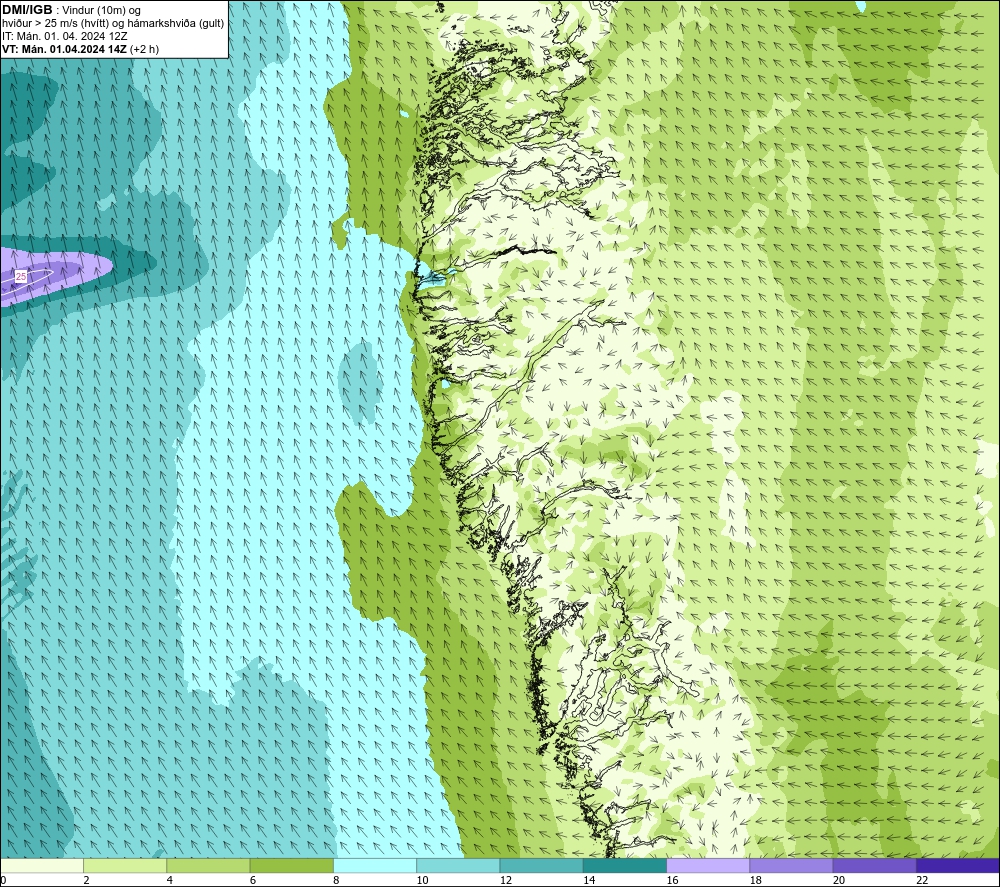Click the 2-4 m/s light green legend swatch

point(125,865)
